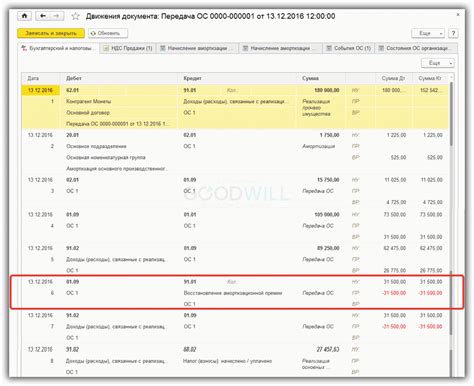Select the Основной договор cell
Screen dimensions: 474x386
119,113
